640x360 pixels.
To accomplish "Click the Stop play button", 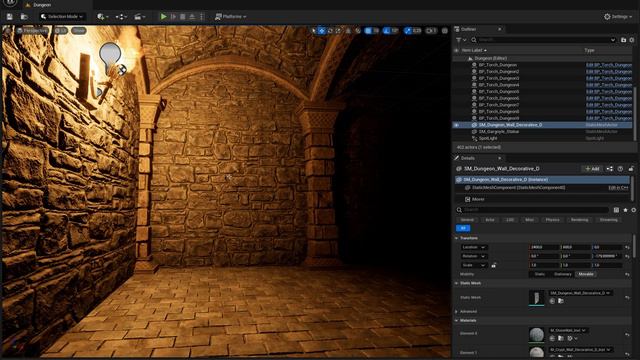I will [x=182, y=17].
